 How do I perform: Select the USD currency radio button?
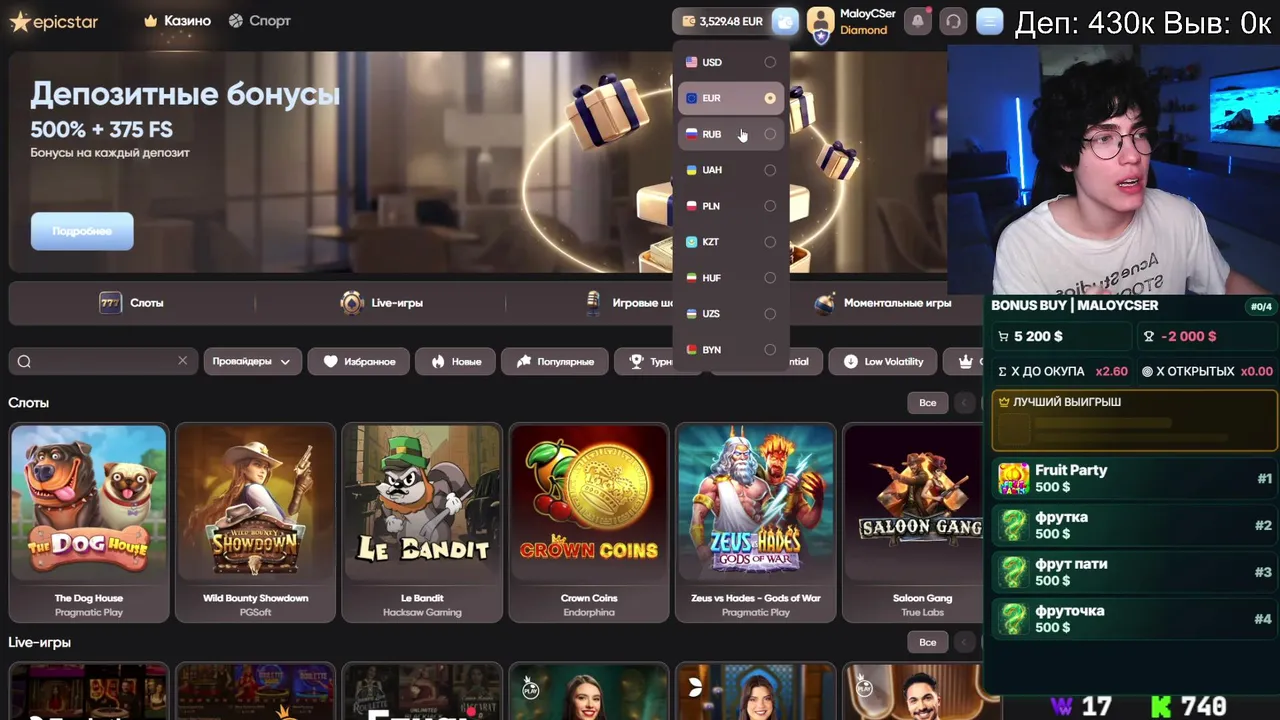pos(770,62)
